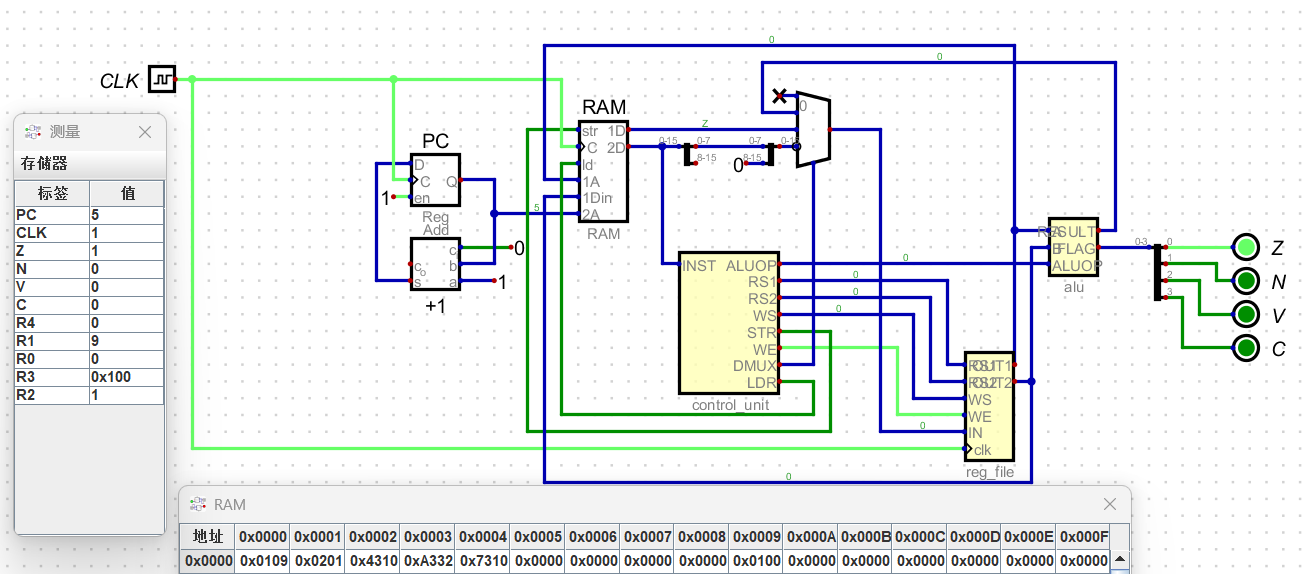
Task: Select the R1 row value 9
Action: (127, 340)
